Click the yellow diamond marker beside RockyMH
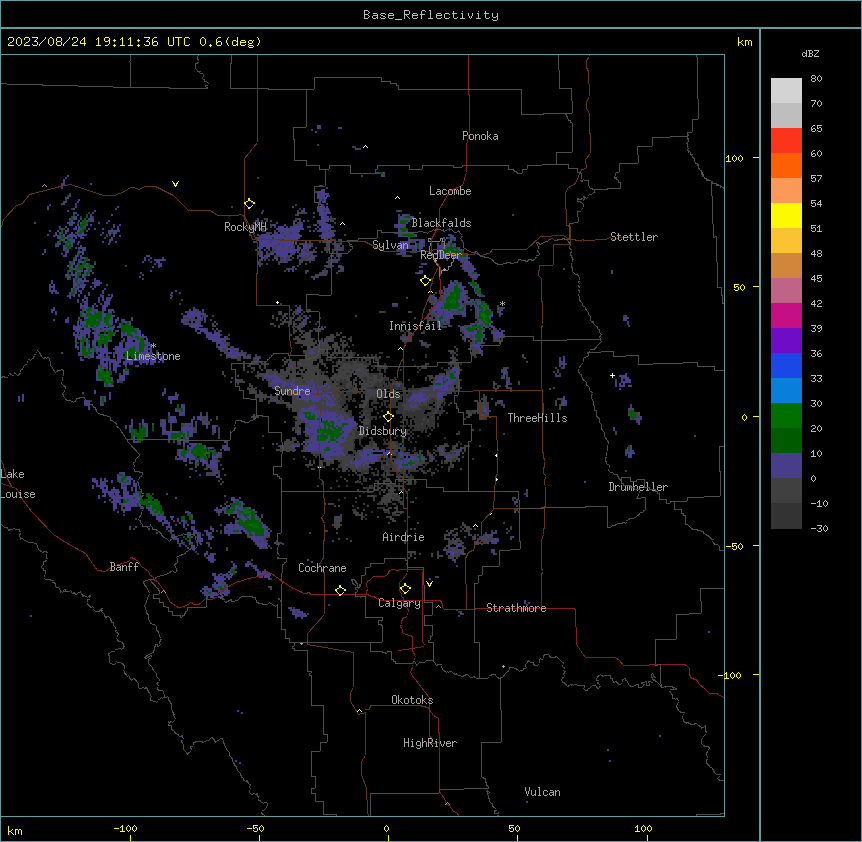The height and width of the screenshot is (842, 862). pyautogui.click(x=250, y=204)
